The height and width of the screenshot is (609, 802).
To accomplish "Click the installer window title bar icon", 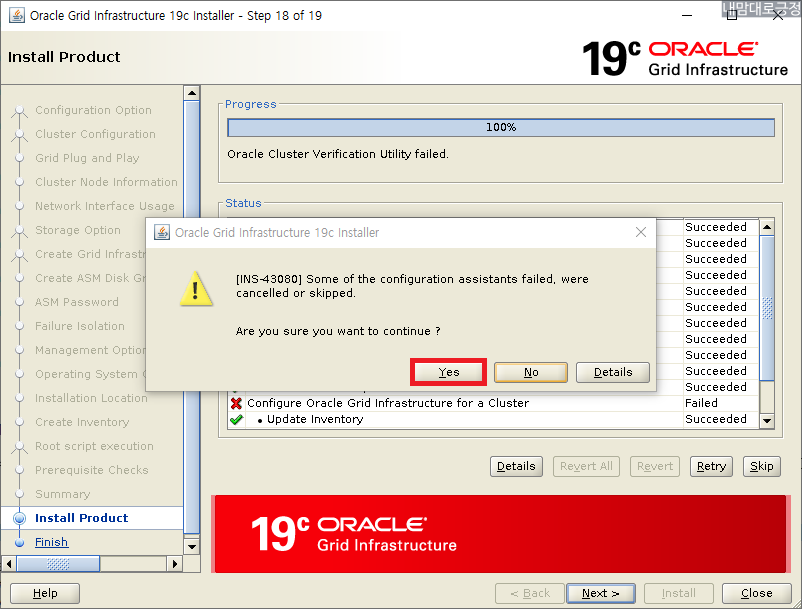I will pos(16,15).
